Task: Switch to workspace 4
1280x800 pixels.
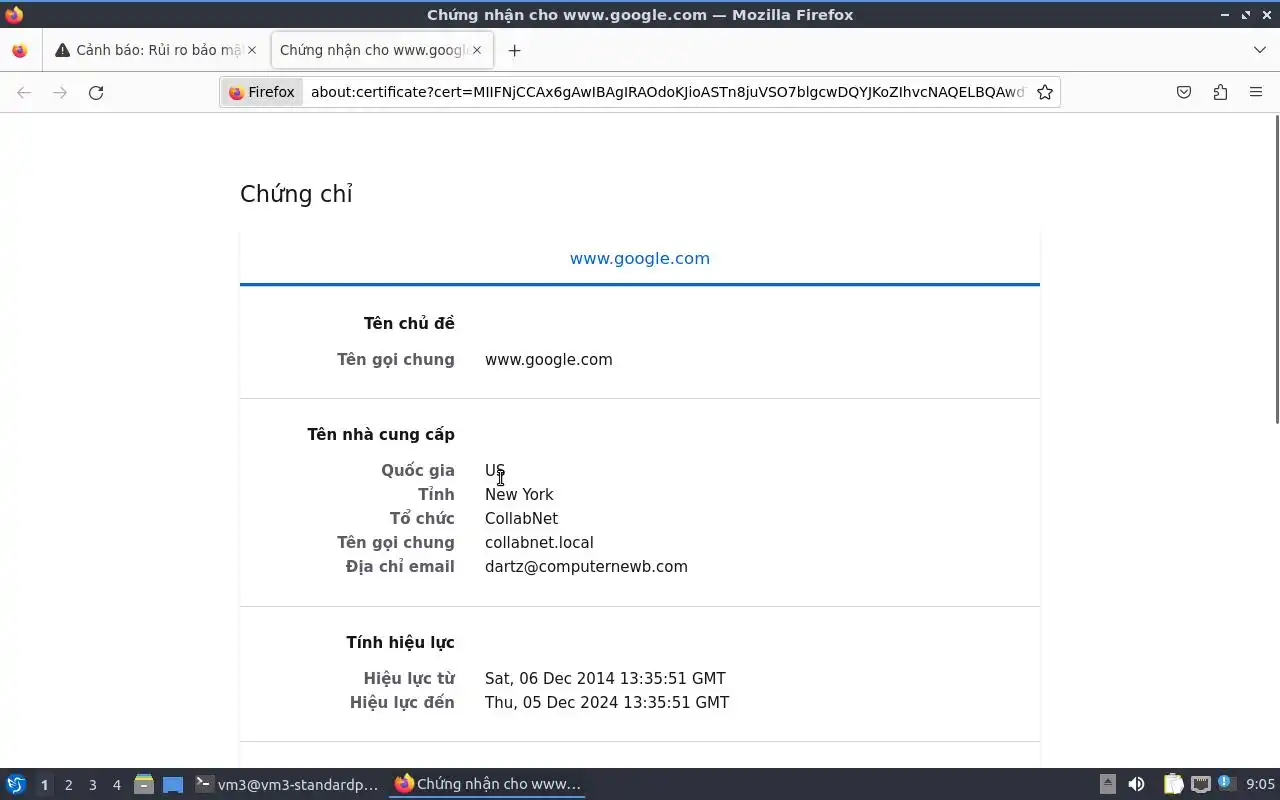Action: click(116, 785)
